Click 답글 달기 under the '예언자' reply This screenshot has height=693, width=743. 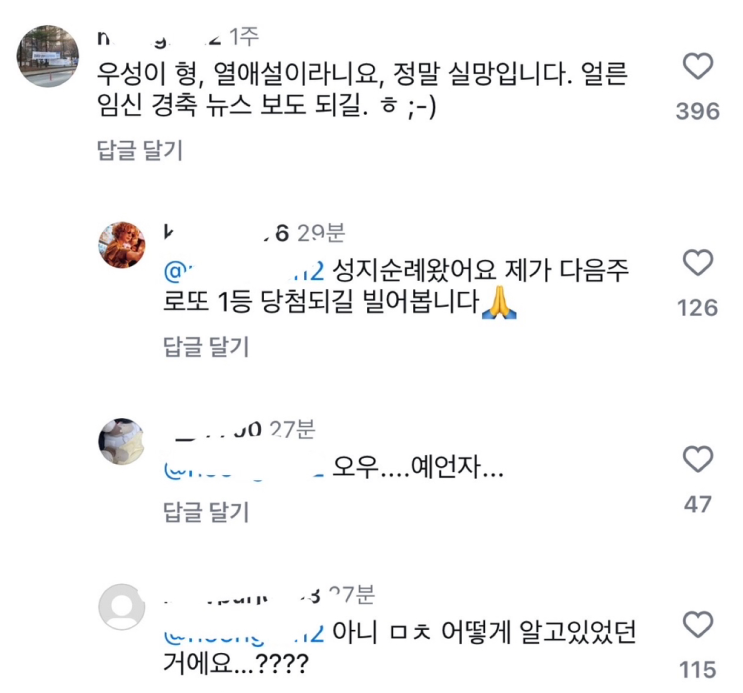(205, 512)
